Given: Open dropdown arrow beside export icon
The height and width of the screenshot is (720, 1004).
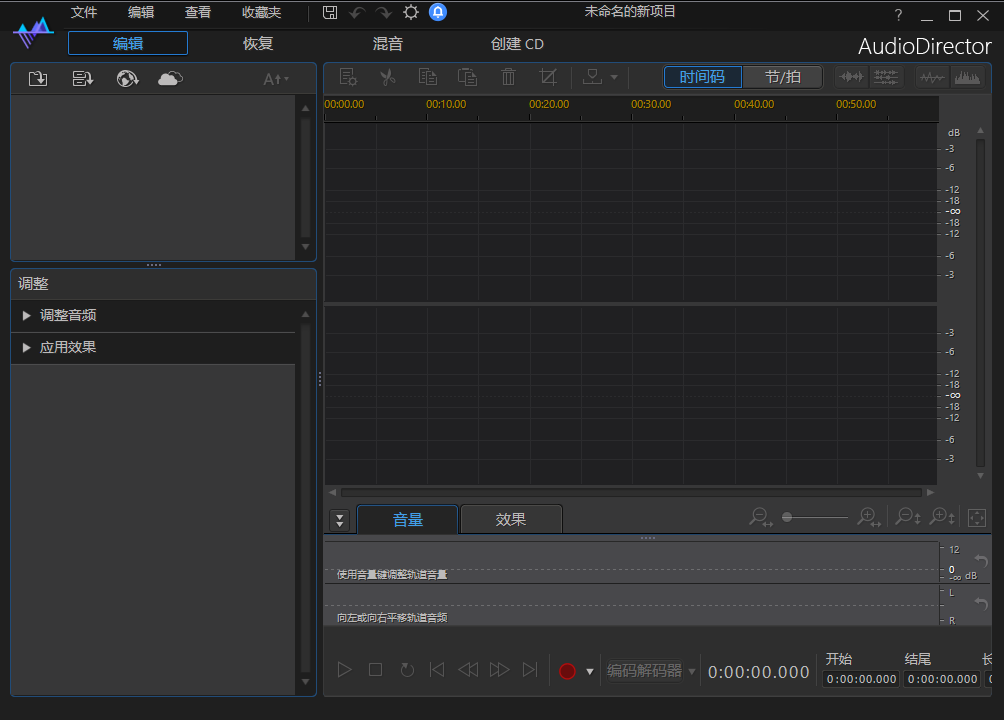Looking at the screenshot, I should (614, 78).
